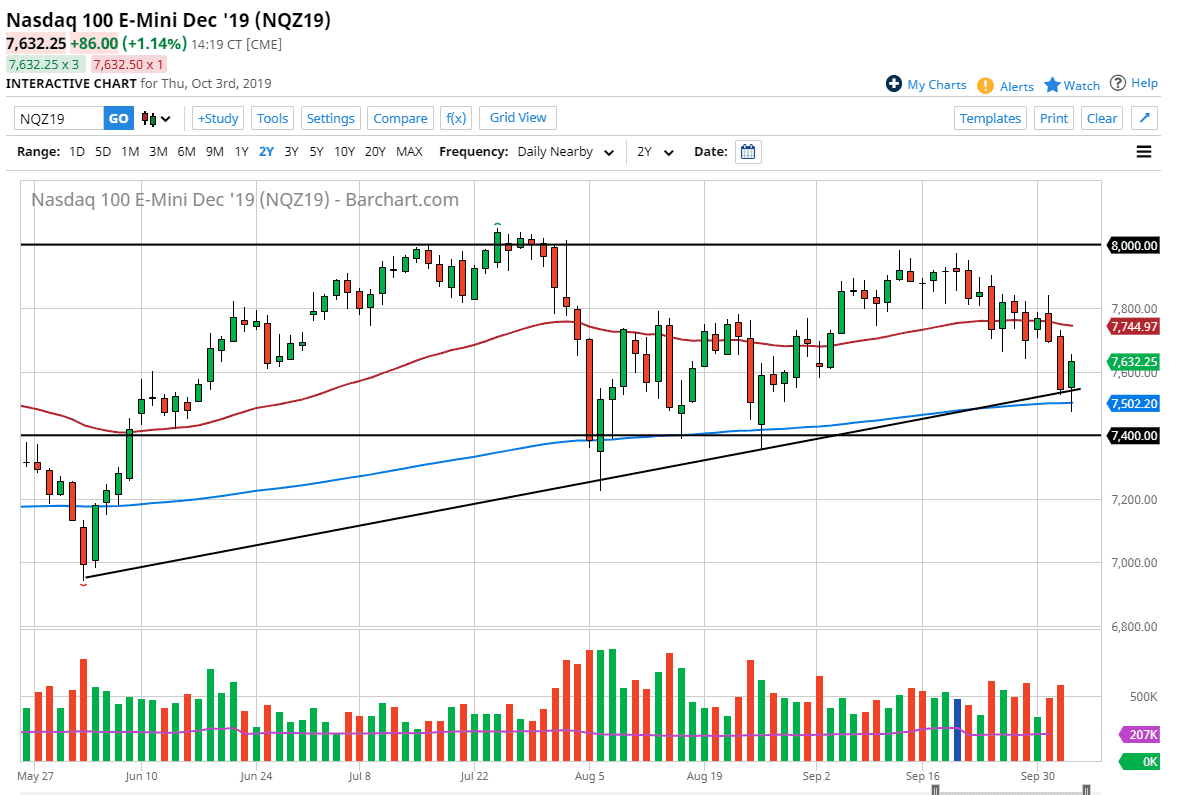Image resolution: width=1177 pixels, height=795 pixels.
Task: Open the 2Y period dropdown
Action: tap(670, 152)
